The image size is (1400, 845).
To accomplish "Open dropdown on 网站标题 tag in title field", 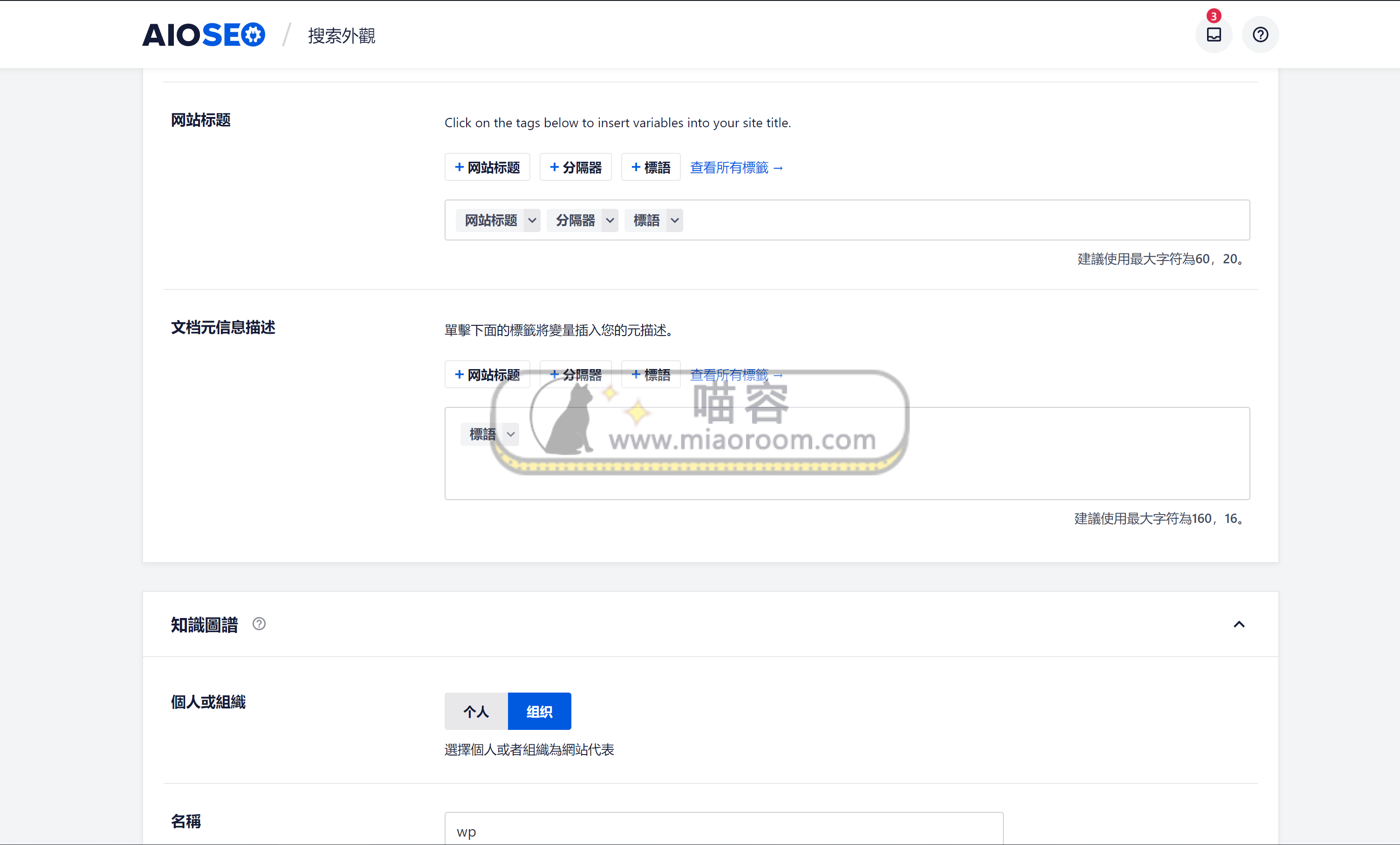I will (x=532, y=220).
